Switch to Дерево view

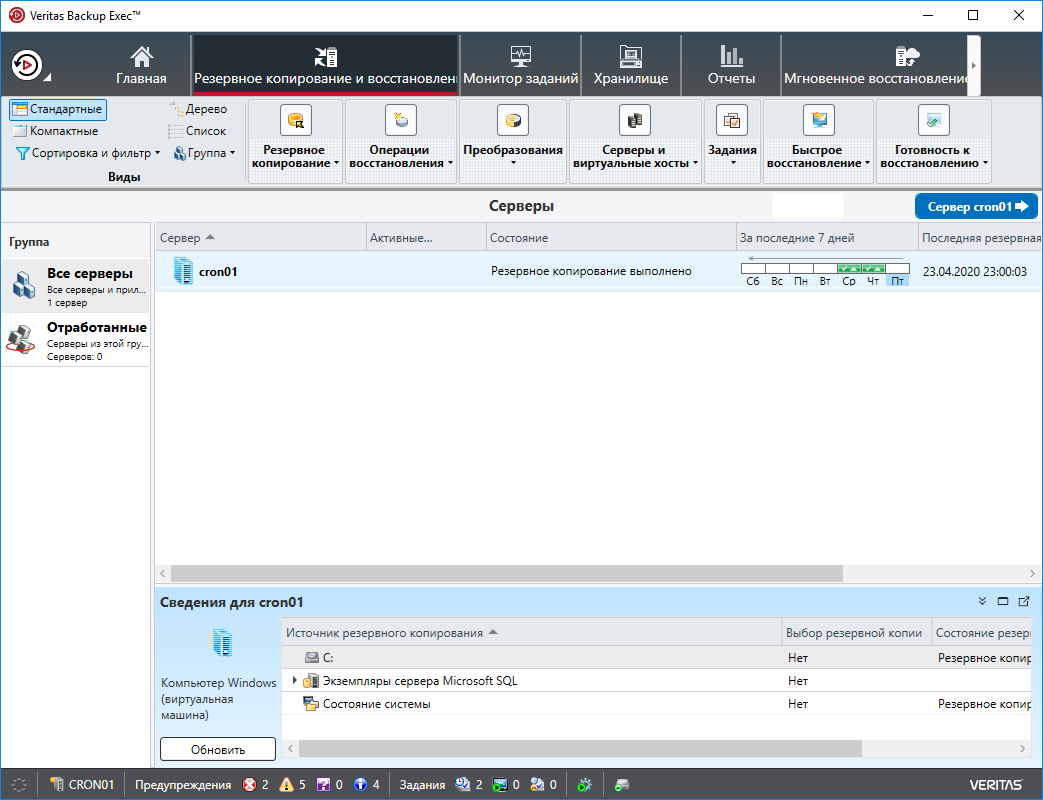[x=198, y=109]
